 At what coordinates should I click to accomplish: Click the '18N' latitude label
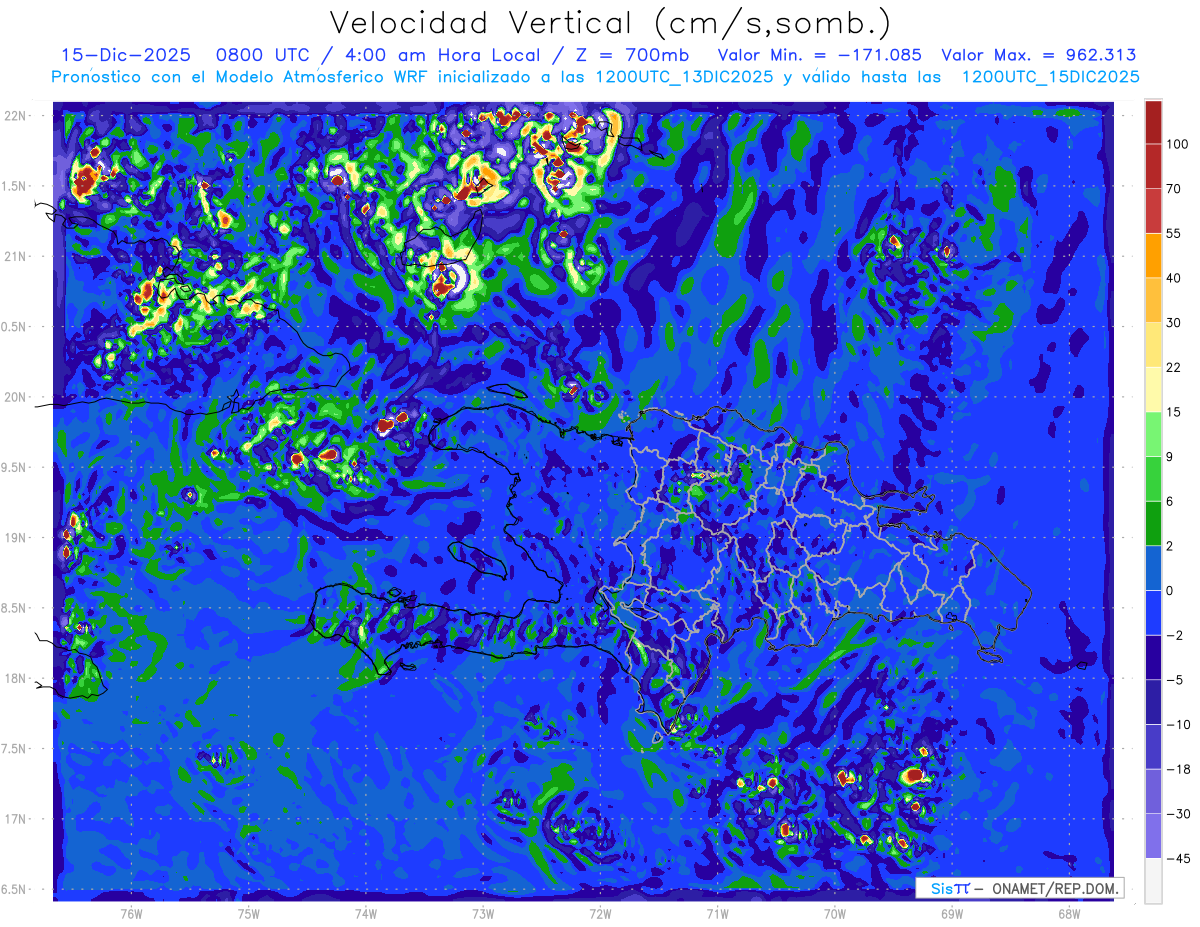[17, 678]
